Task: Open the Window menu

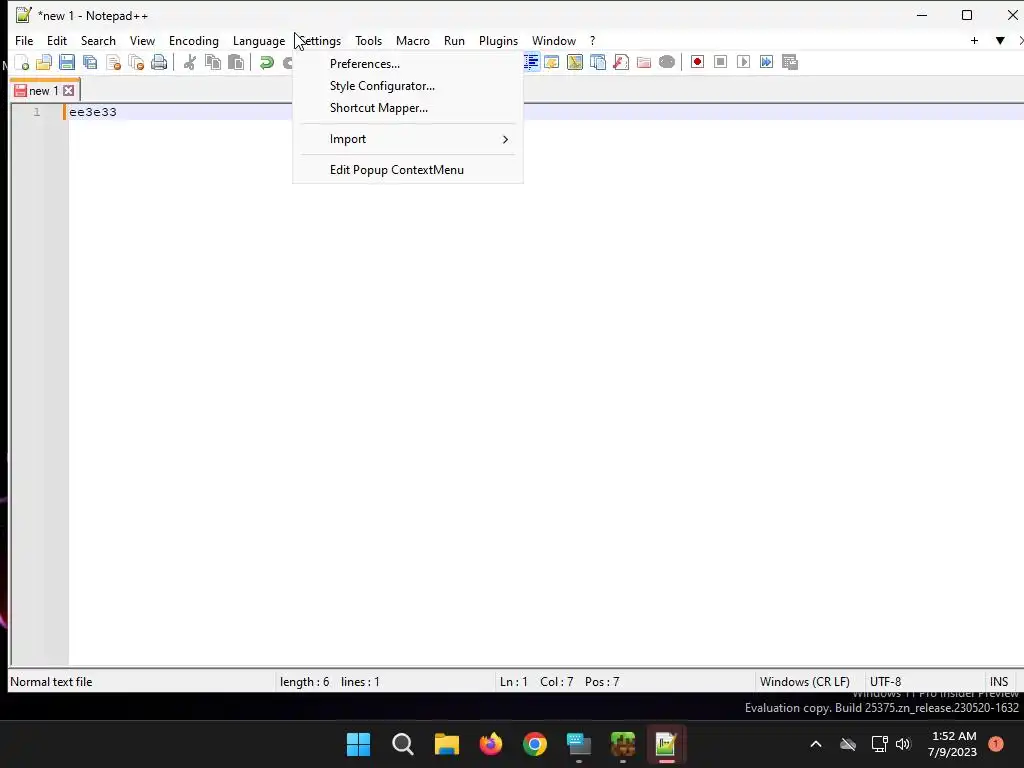Action: tap(554, 40)
